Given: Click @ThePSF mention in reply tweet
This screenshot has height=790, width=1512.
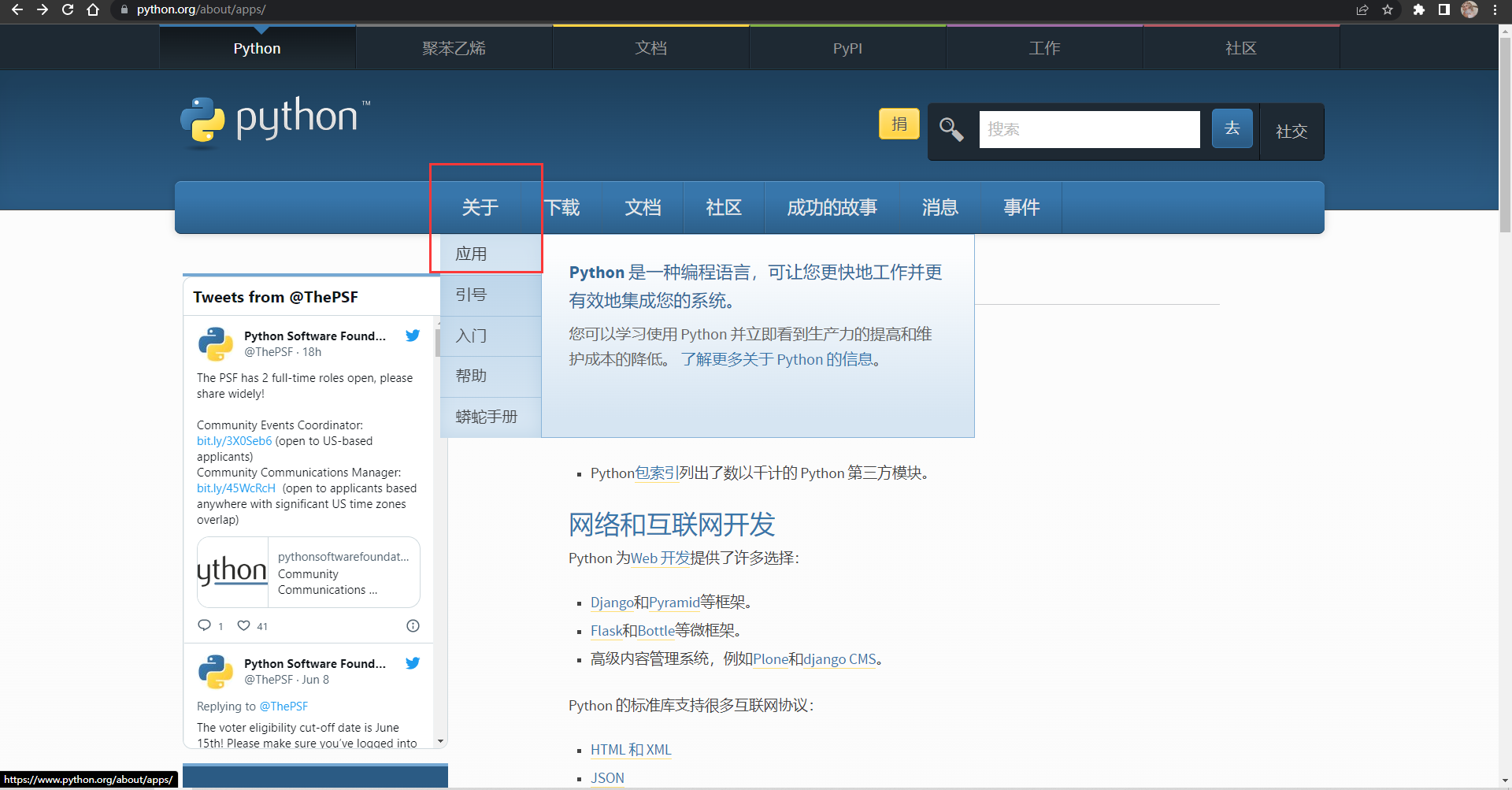Looking at the screenshot, I should 283,707.
